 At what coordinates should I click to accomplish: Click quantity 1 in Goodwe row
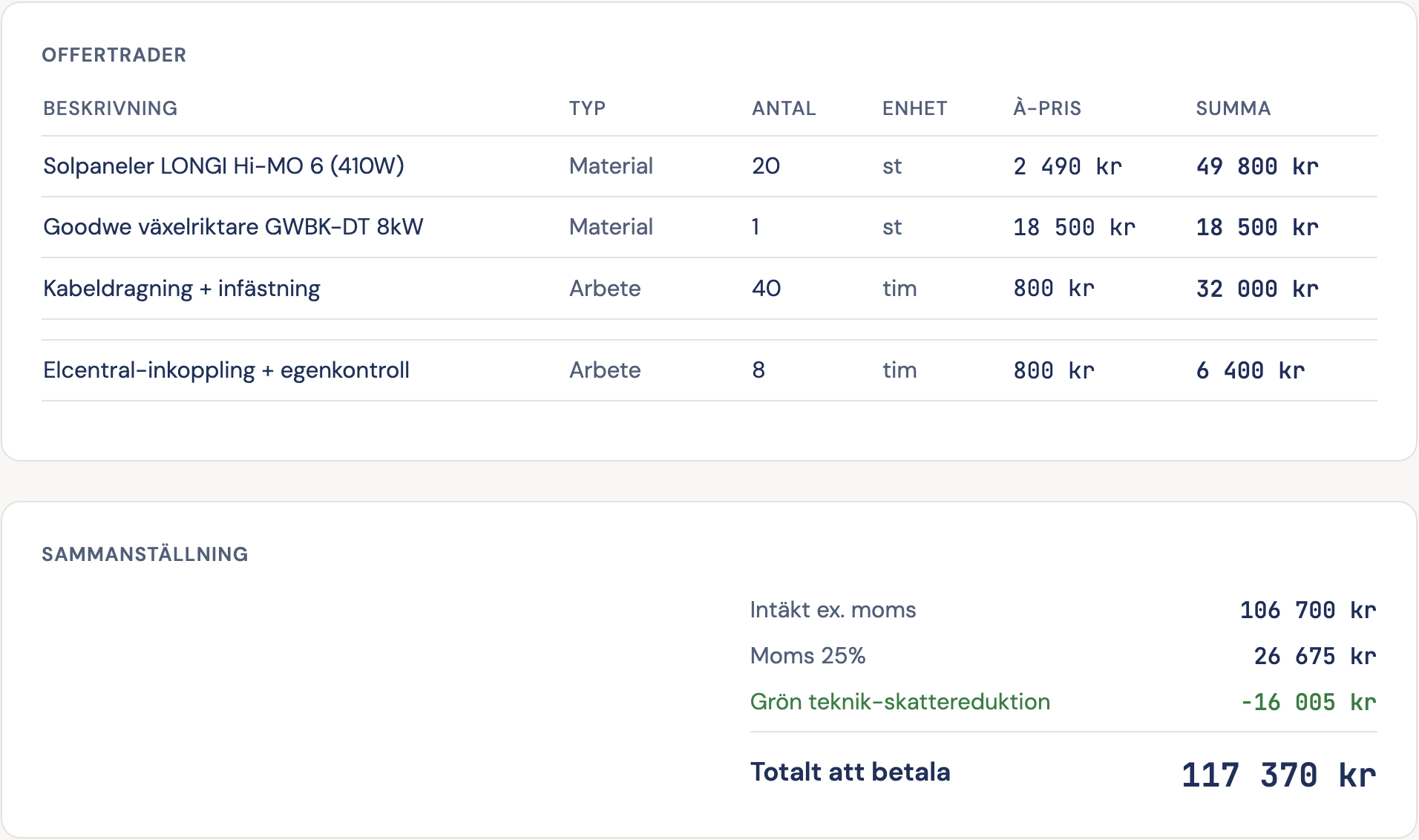tap(756, 226)
